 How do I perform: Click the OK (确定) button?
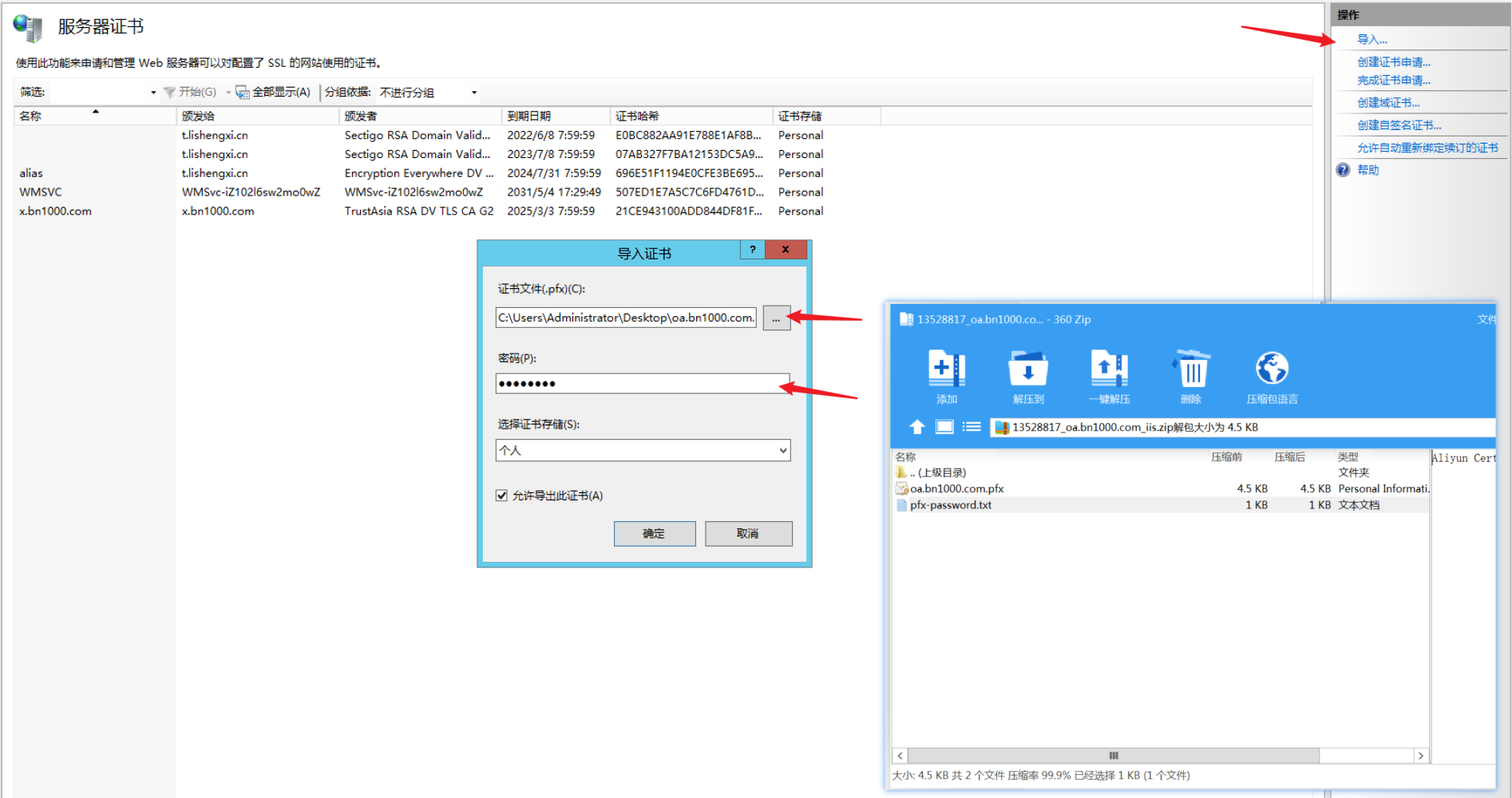[655, 534]
